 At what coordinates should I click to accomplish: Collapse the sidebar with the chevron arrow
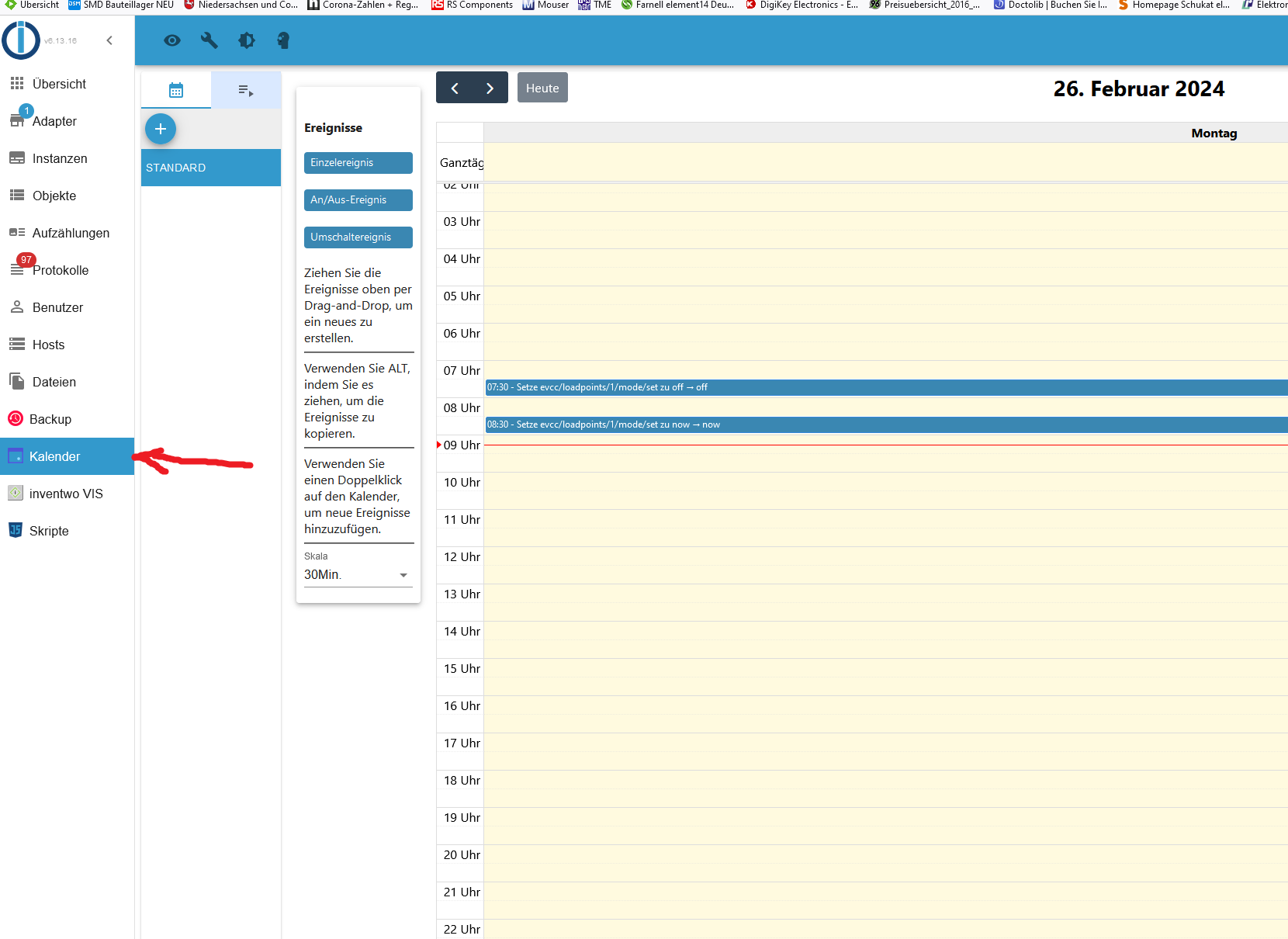coord(109,40)
